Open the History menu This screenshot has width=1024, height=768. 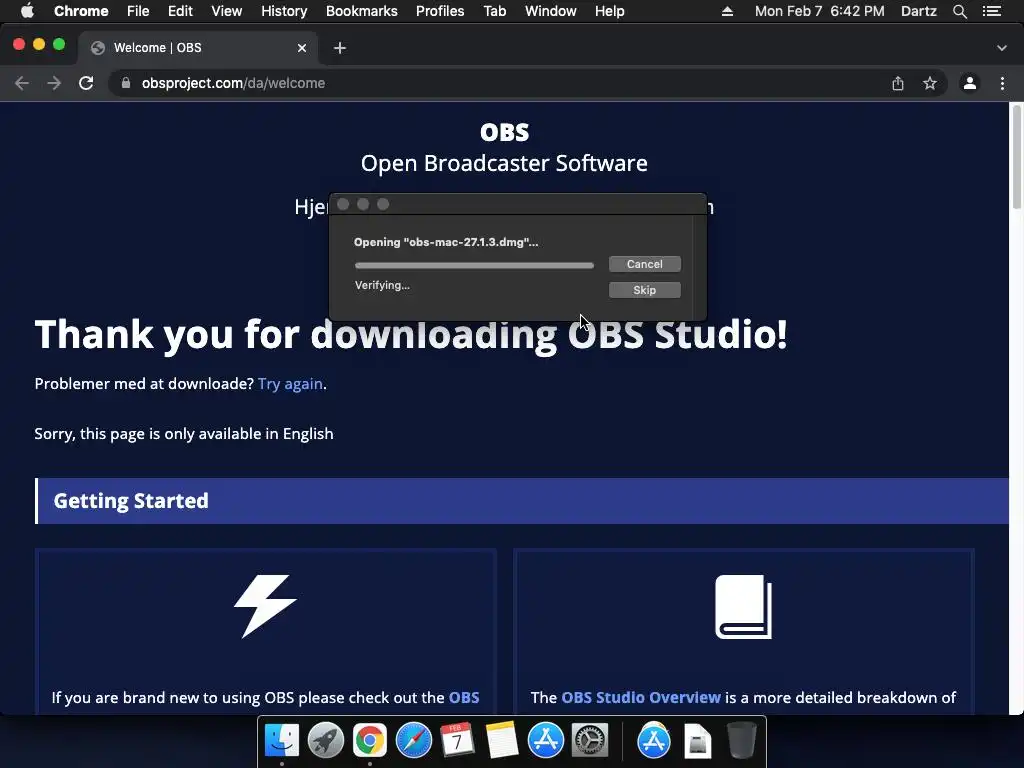[284, 11]
